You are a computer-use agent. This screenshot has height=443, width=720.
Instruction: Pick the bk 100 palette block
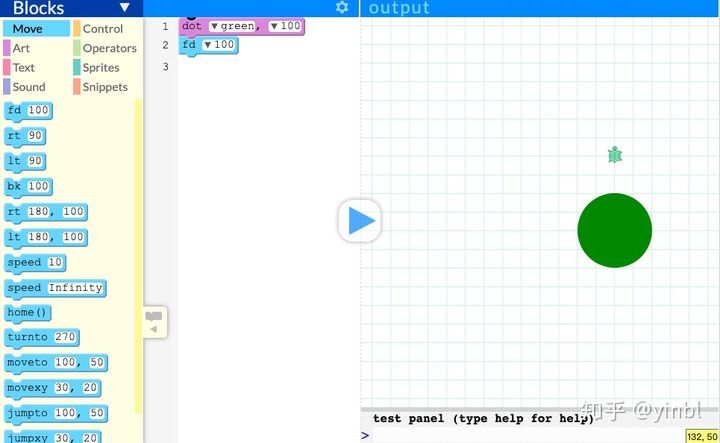click(28, 187)
